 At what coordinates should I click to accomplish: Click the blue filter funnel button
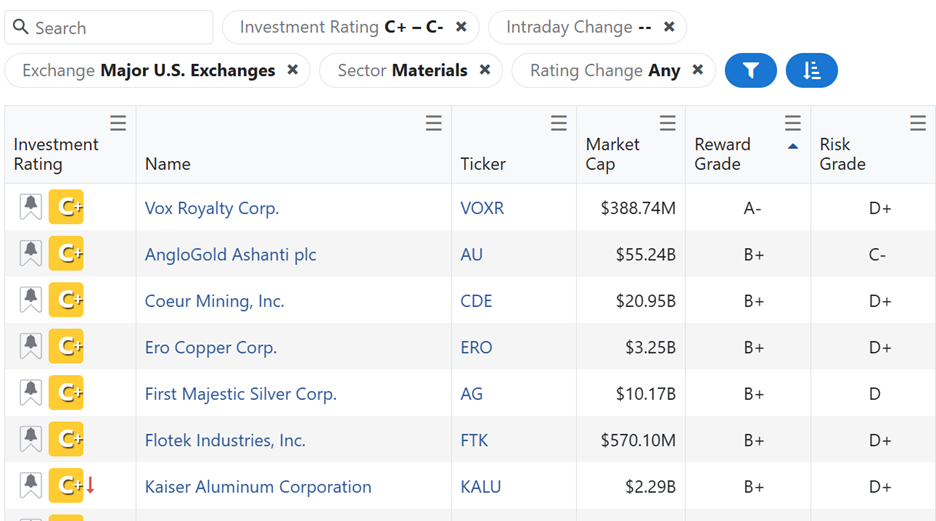pyautogui.click(x=750, y=71)
